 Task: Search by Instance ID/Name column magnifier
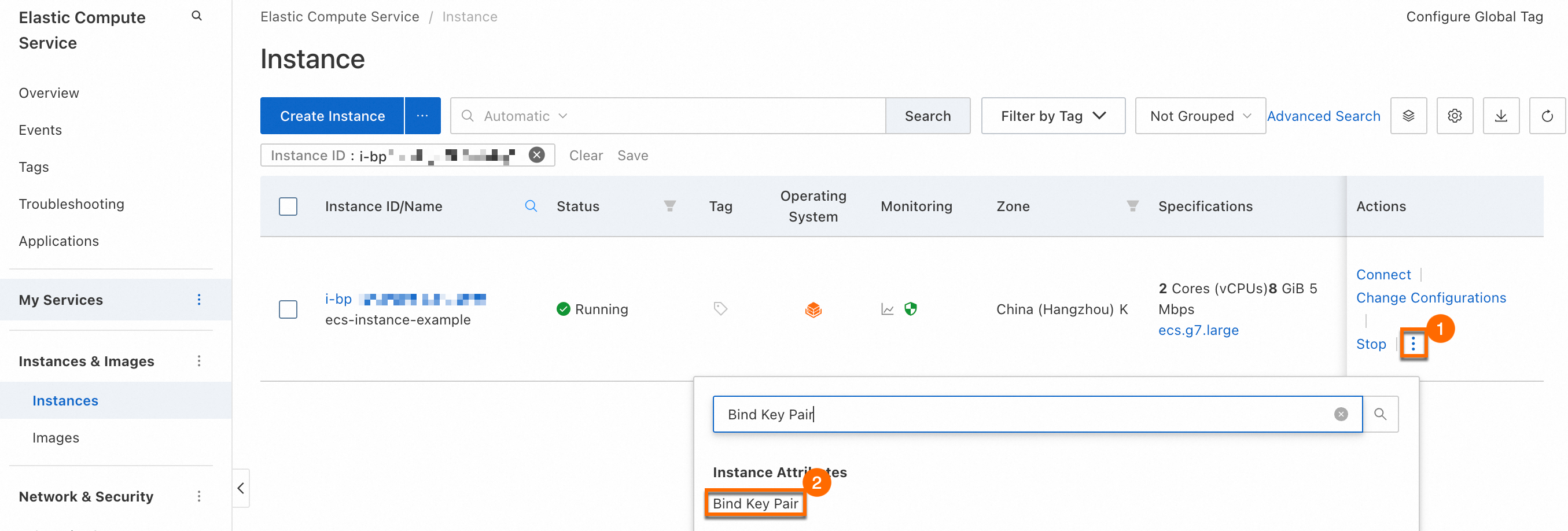point(531,206)
